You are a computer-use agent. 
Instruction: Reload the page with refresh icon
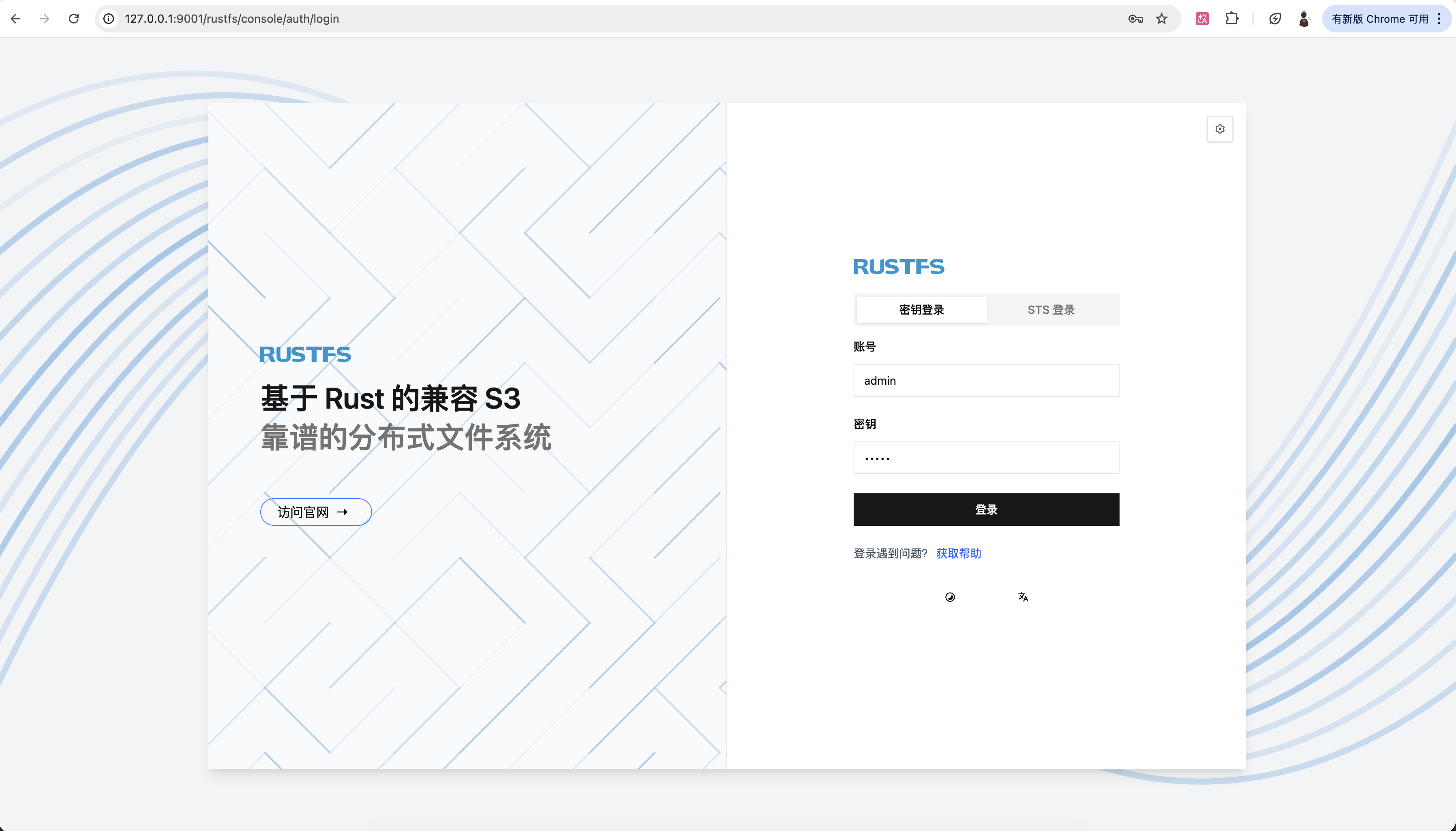pos(74,19)
